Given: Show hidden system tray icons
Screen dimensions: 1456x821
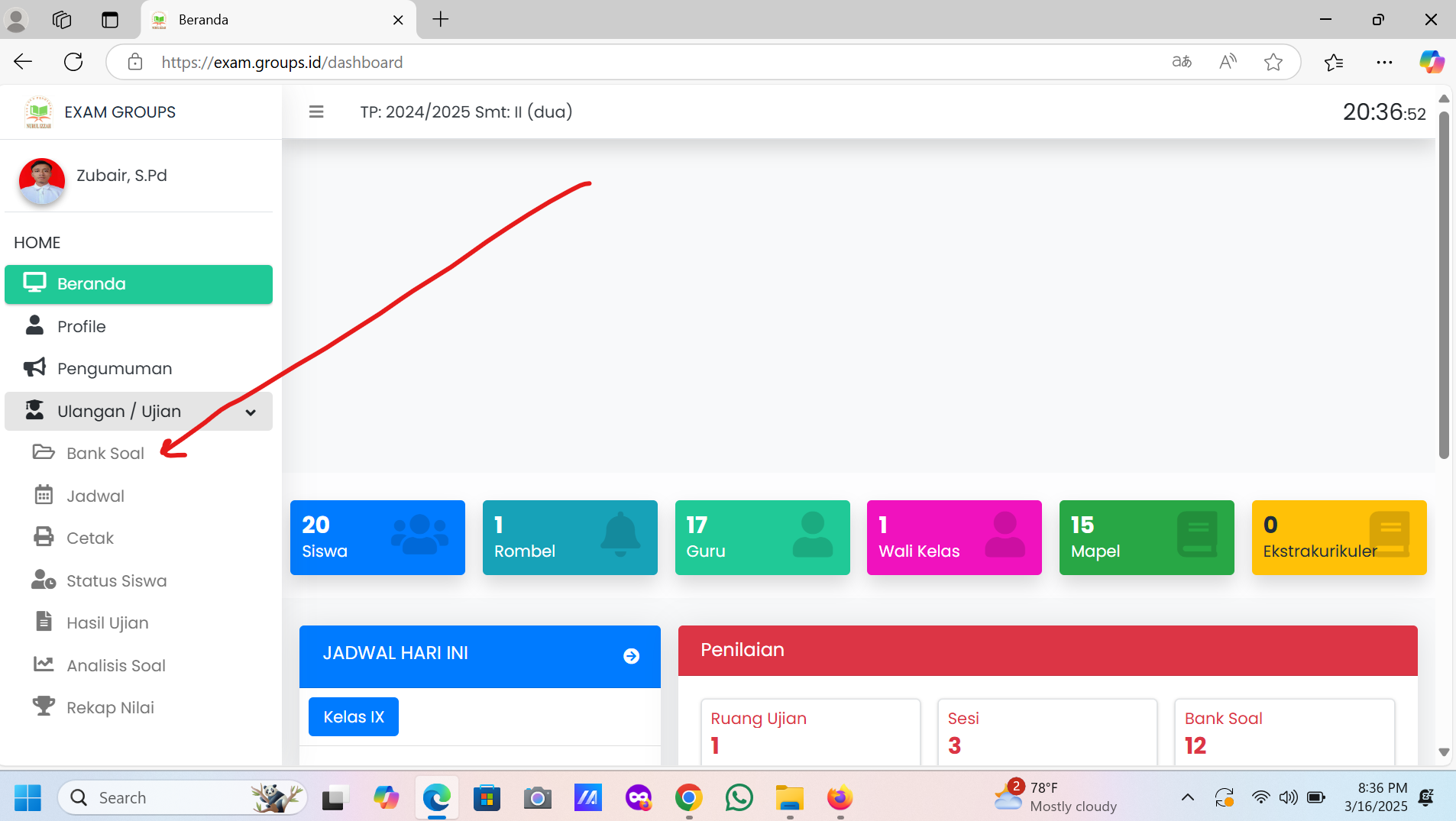Looking at the screenshot, I should (1187, 797).
